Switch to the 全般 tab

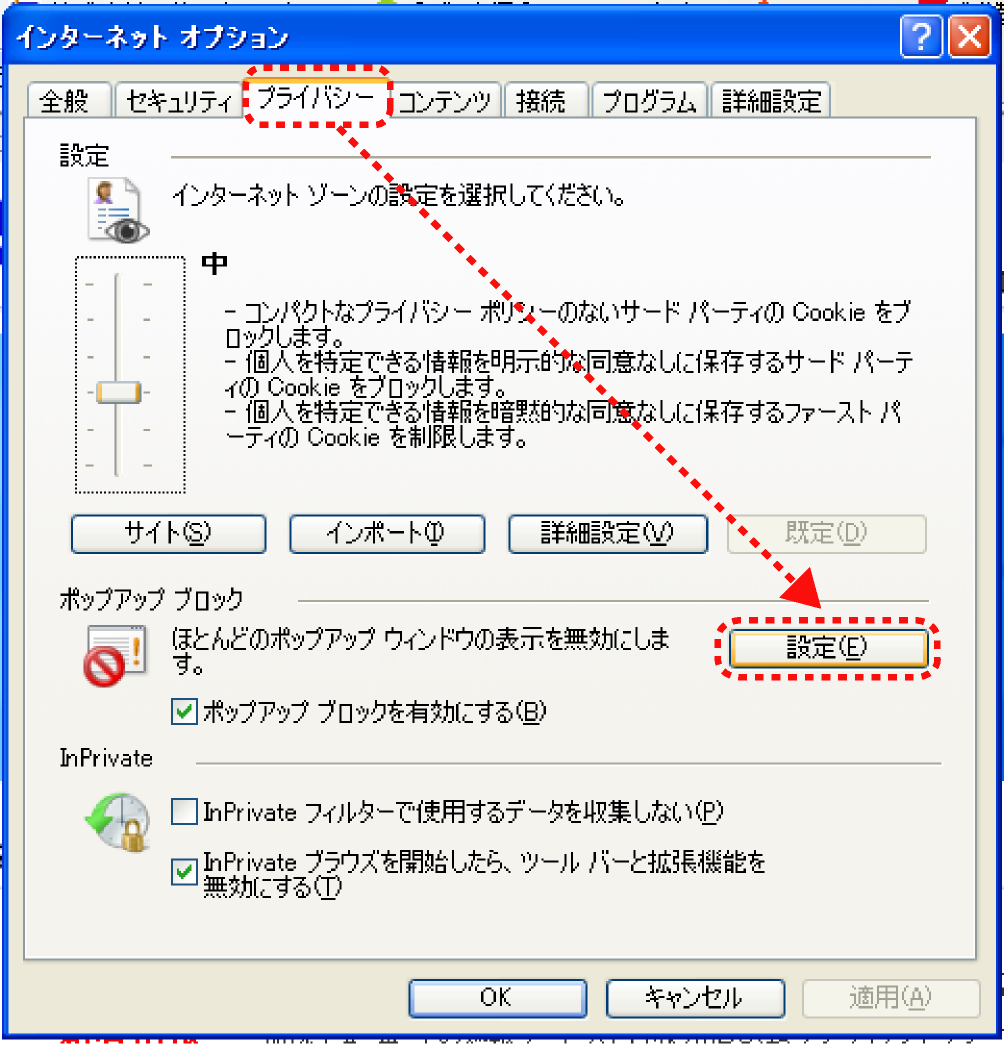click(69, 101)
